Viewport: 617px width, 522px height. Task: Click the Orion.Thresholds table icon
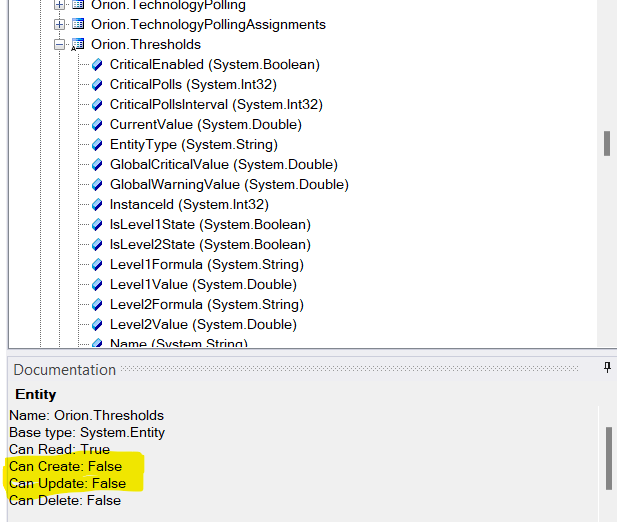(x=78, y=44)
